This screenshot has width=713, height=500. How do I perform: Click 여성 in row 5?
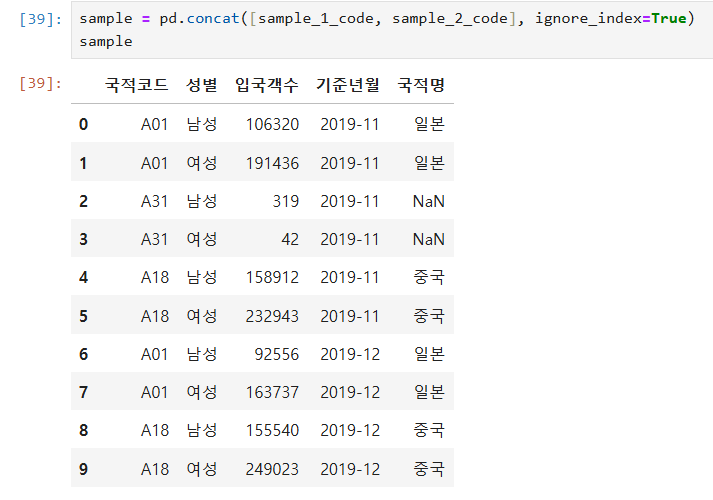click(201, 316)
